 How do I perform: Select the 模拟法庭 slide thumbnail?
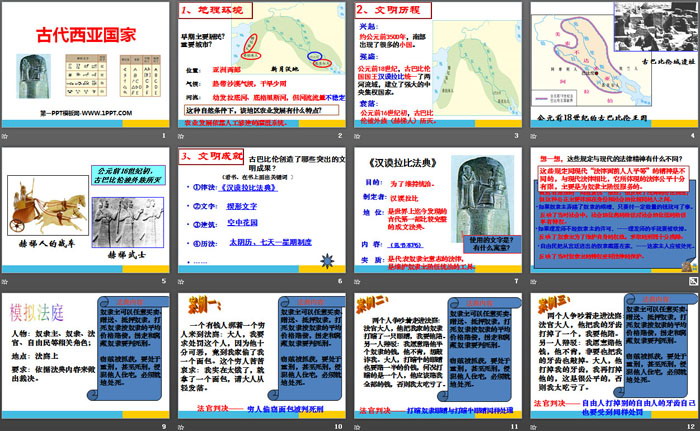tap(85, 356)
